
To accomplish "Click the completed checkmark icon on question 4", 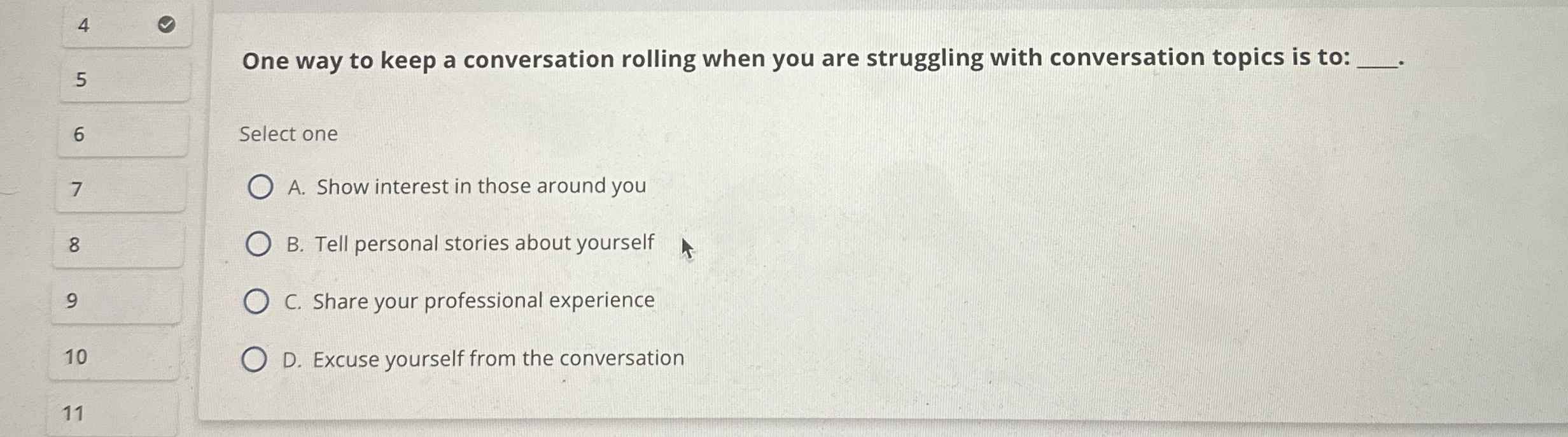I will (x=165, y=24).
